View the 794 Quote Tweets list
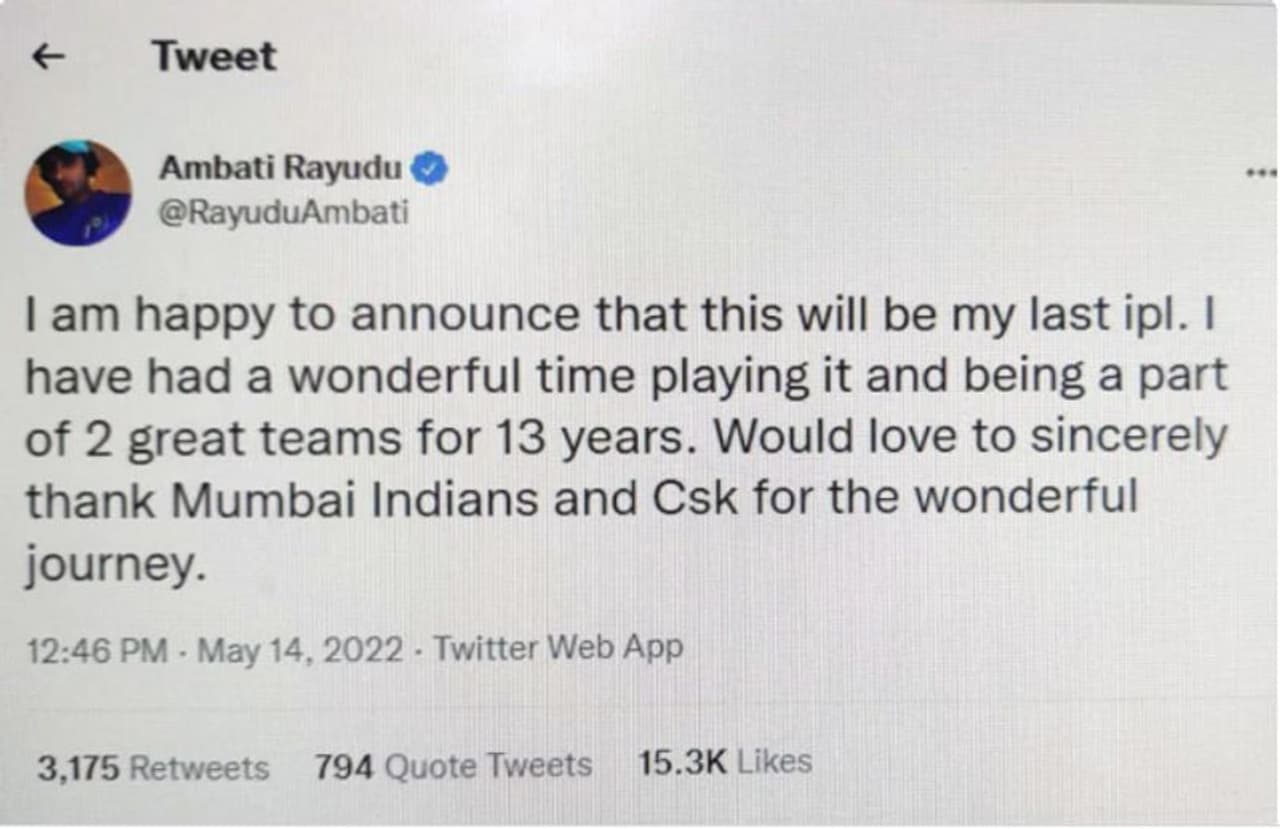 (x=453, y=766)
